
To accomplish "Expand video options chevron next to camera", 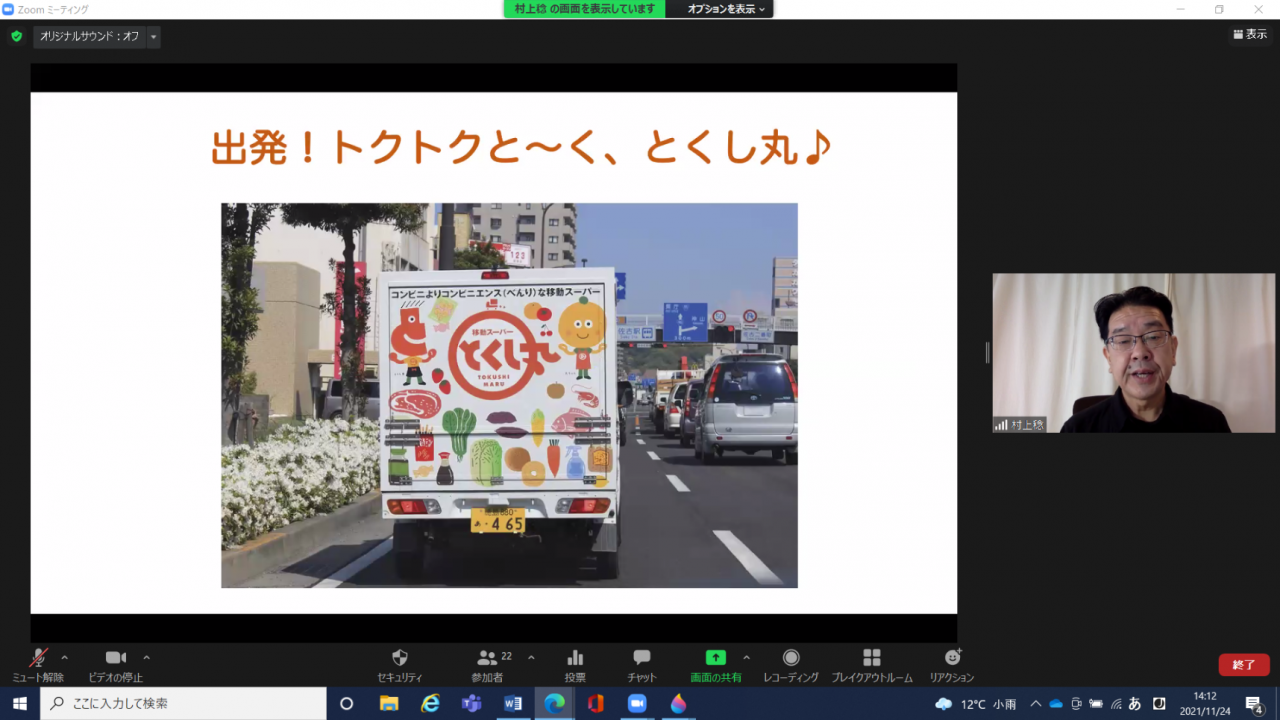I will [146, 658].
